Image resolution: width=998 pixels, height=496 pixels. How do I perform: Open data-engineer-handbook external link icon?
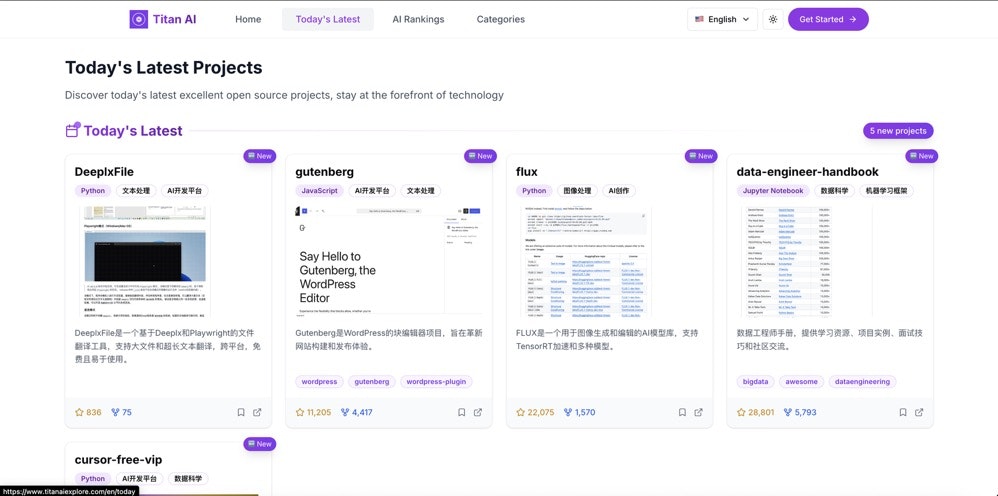919,412
